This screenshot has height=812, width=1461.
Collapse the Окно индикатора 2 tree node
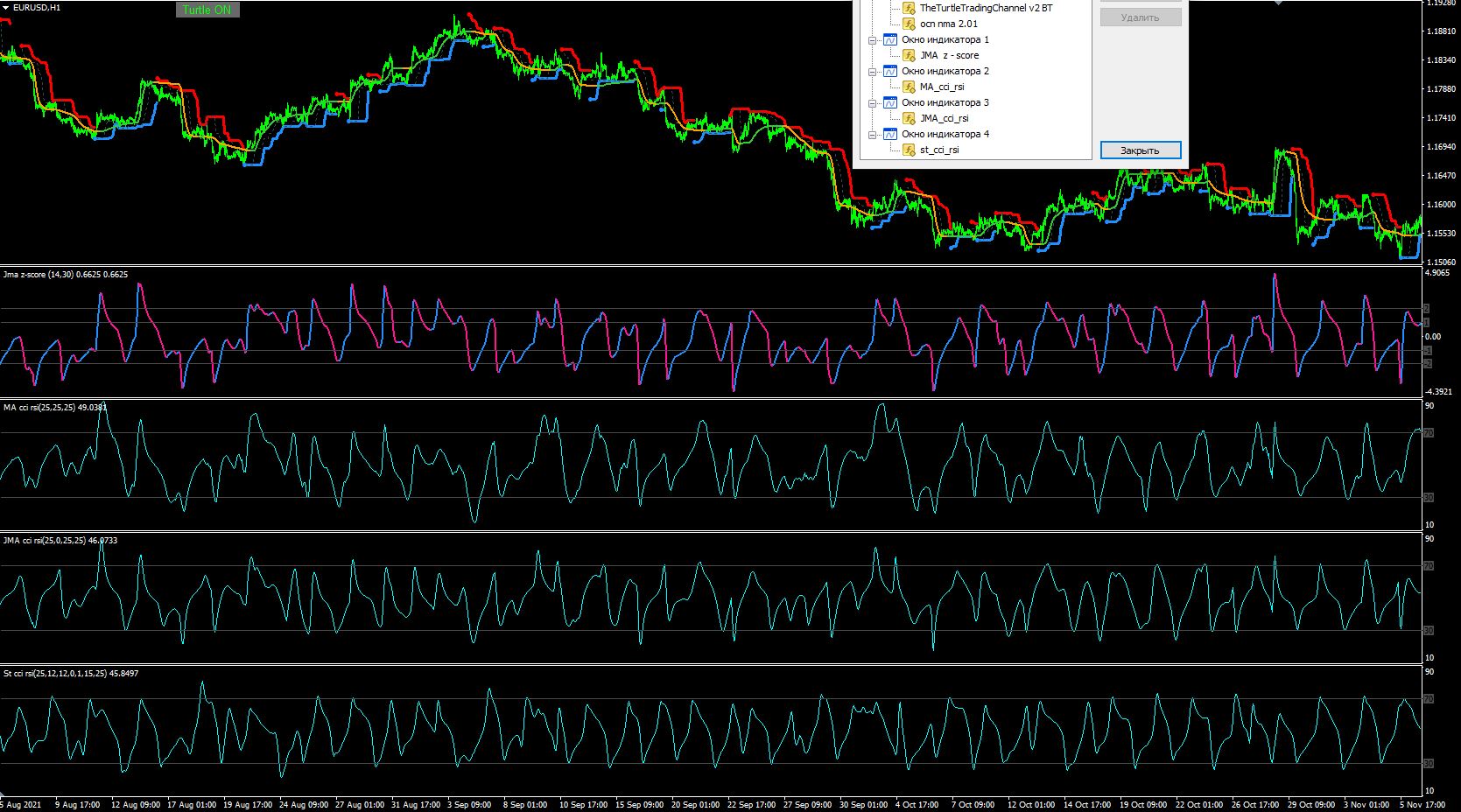click(x=872, y=72)
